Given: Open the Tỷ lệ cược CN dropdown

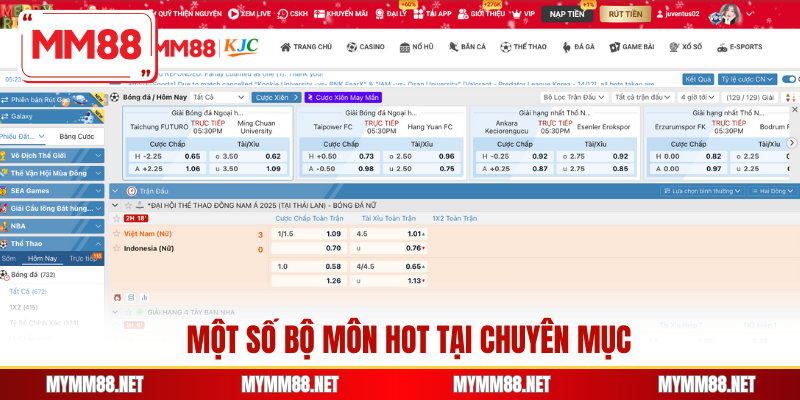Looking at the screenshot, I should point(747,79).
